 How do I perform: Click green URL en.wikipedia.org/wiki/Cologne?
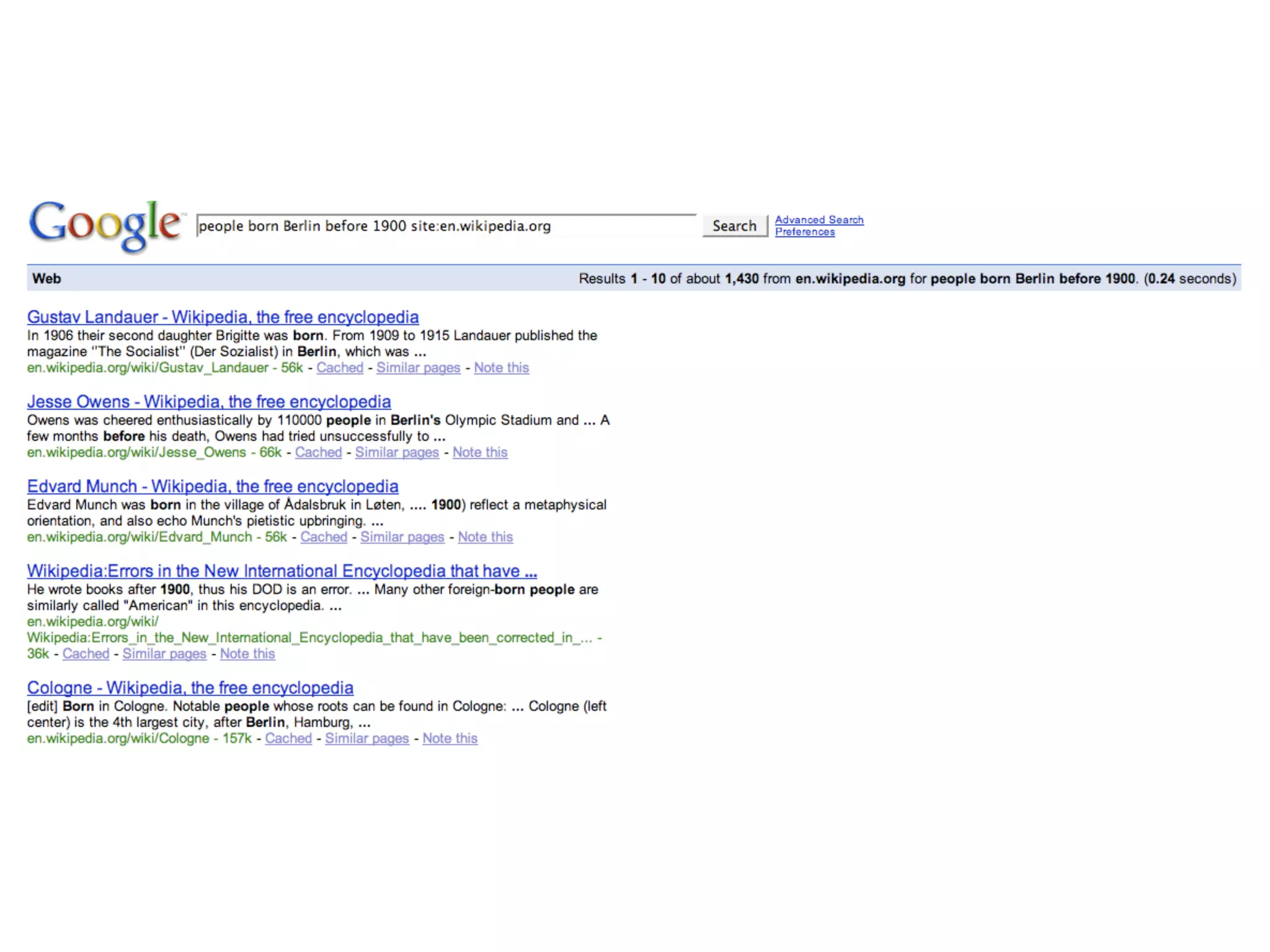(x=118, y=739)
